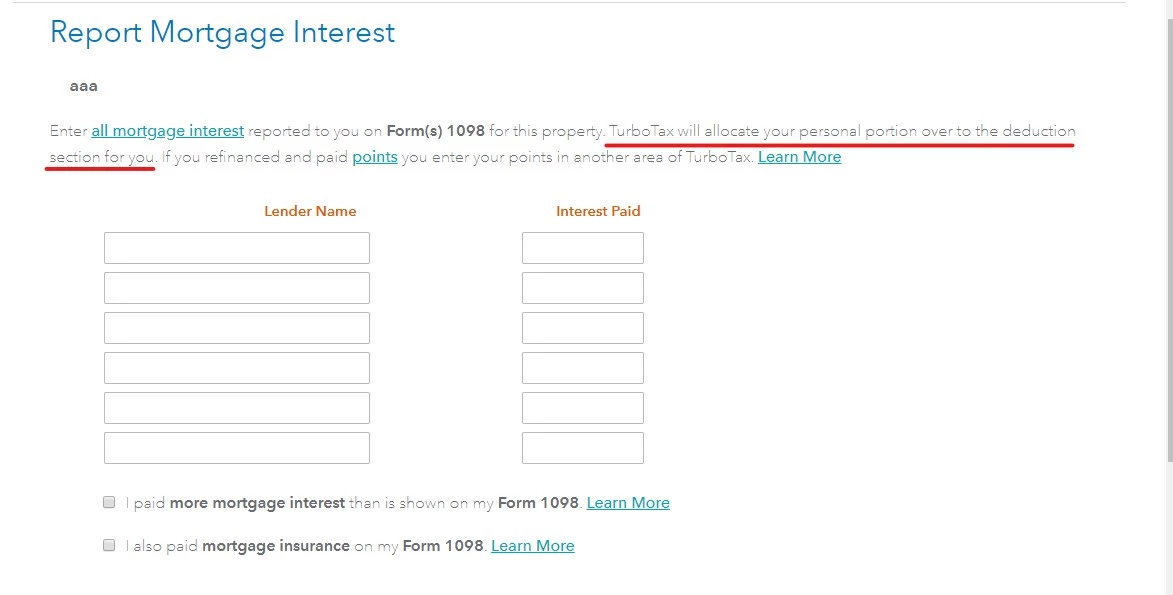This screenshot has height=595, width=1173.
Task: Open Learn More link after TurboTax points sentence
Action: coord(800,156)
